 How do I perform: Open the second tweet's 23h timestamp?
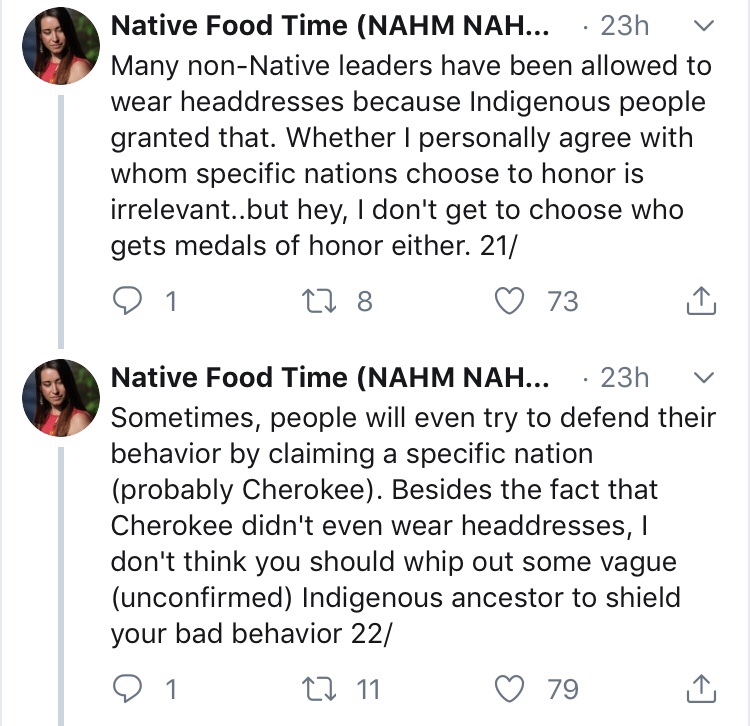click(x=624, y=377)
